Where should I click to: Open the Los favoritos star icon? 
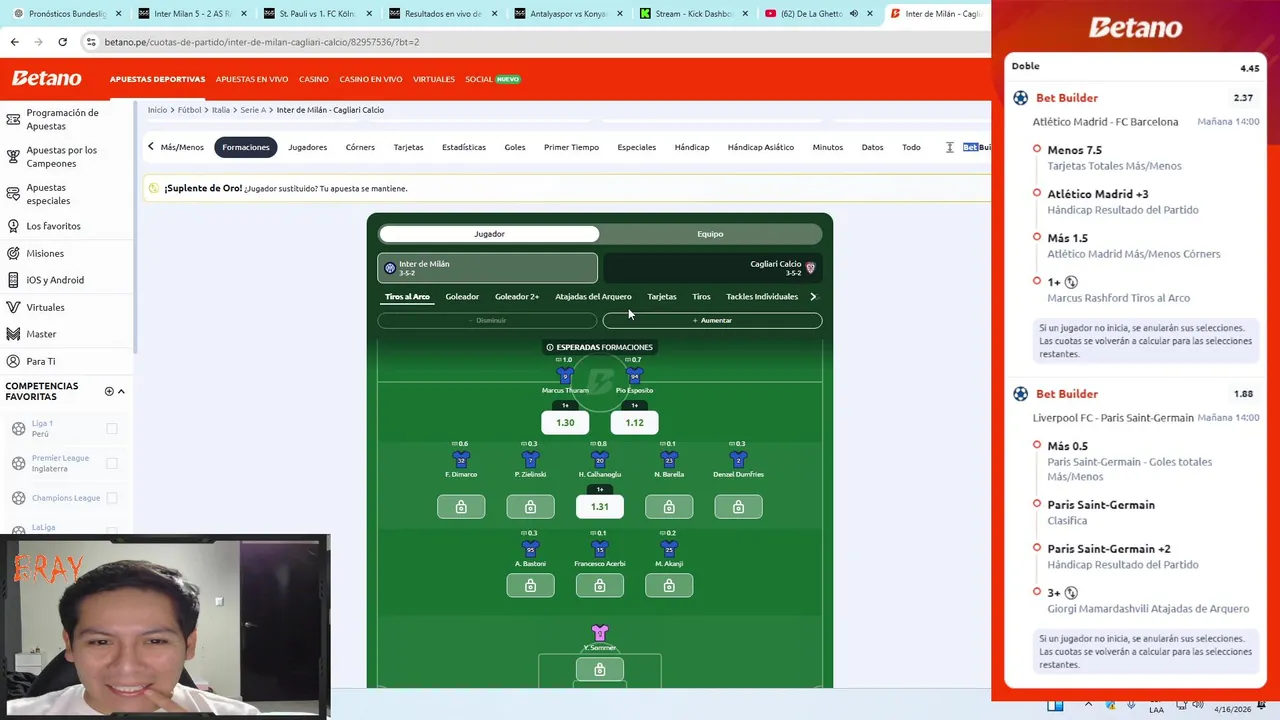pos(13,226)
